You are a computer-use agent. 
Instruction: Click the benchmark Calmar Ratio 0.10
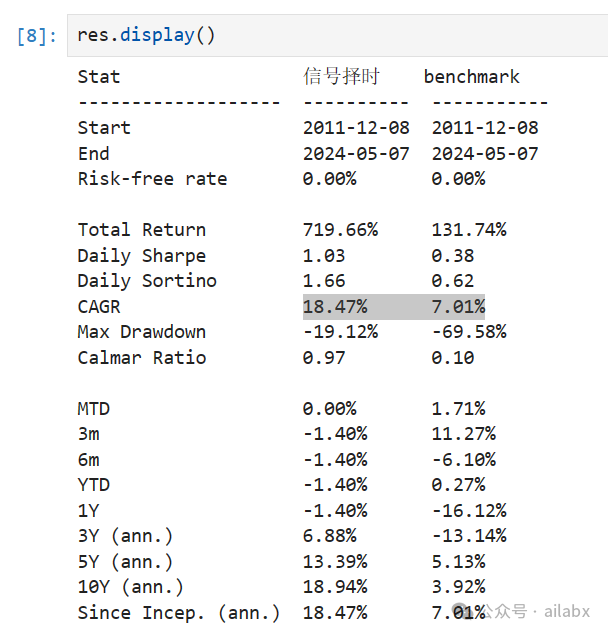coord(453,358)
